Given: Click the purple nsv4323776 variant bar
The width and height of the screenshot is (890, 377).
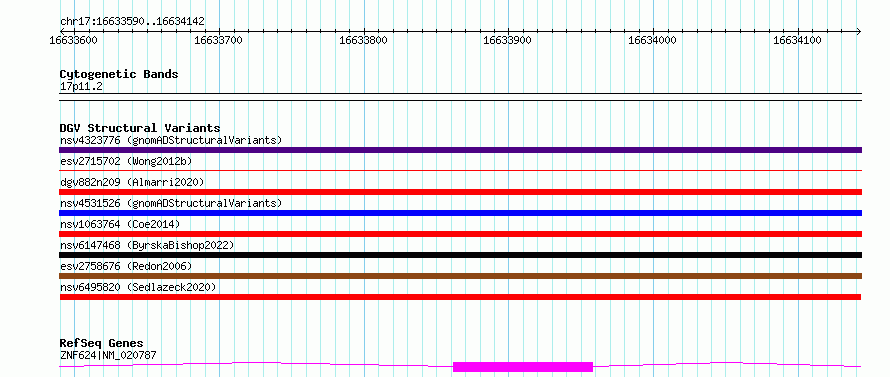Looking at the screenshot, I should tap(460, 150).
